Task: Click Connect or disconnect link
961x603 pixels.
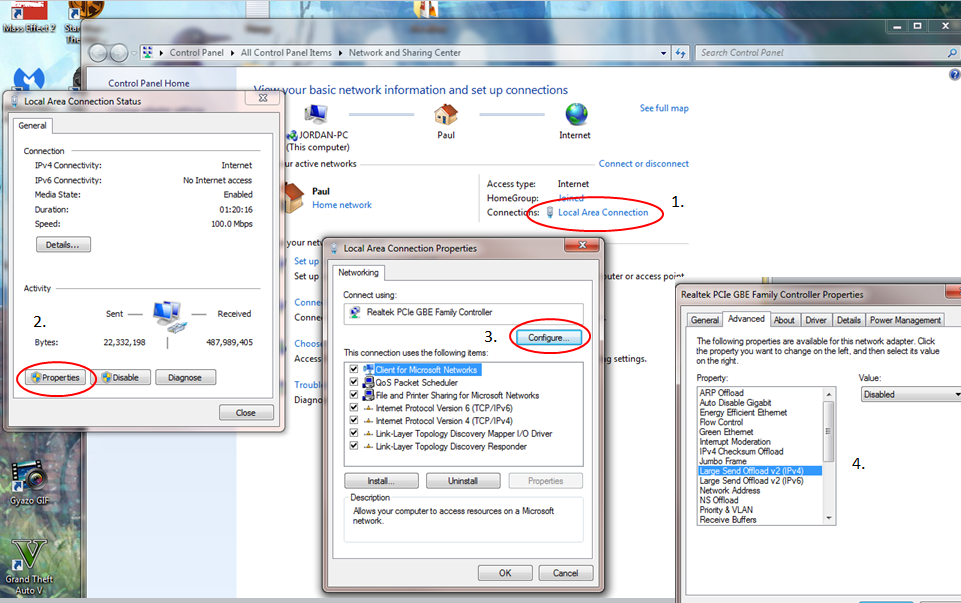Action: (x=644, y=164)
